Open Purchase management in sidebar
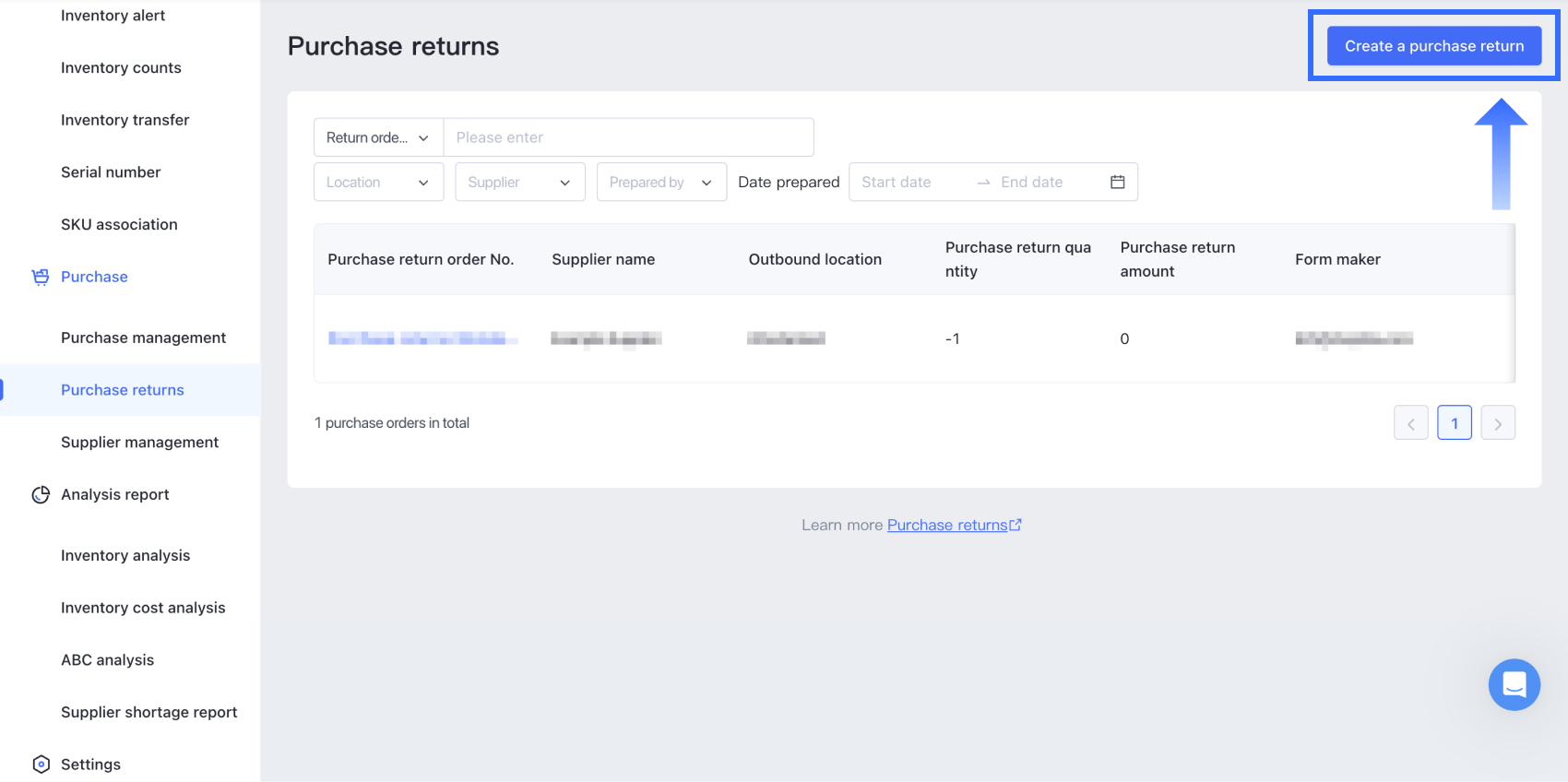The image size is (1568, 782). (x=143, y=338)
